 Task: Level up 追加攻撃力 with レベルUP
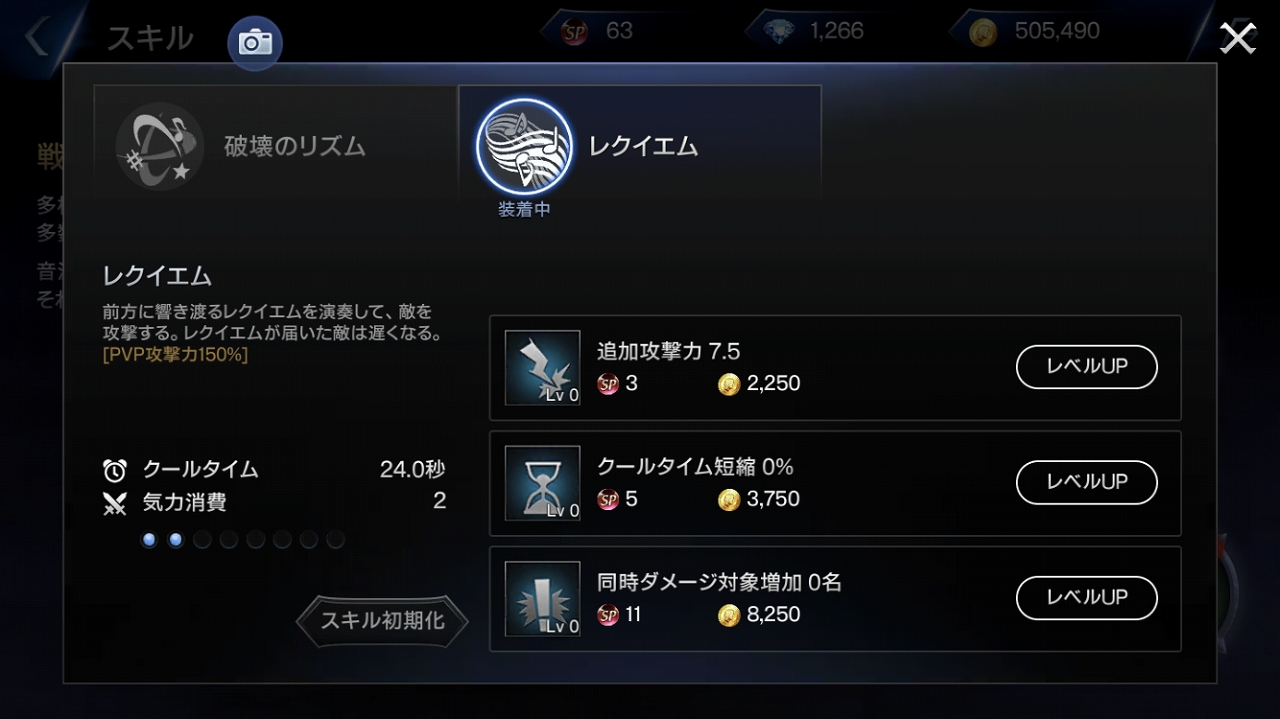coord(1087,367)
